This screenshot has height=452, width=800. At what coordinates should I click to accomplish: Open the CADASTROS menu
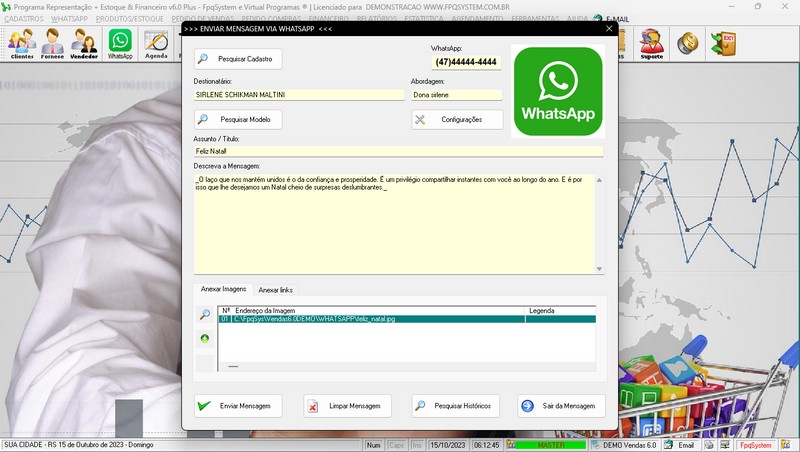point(24,19)
